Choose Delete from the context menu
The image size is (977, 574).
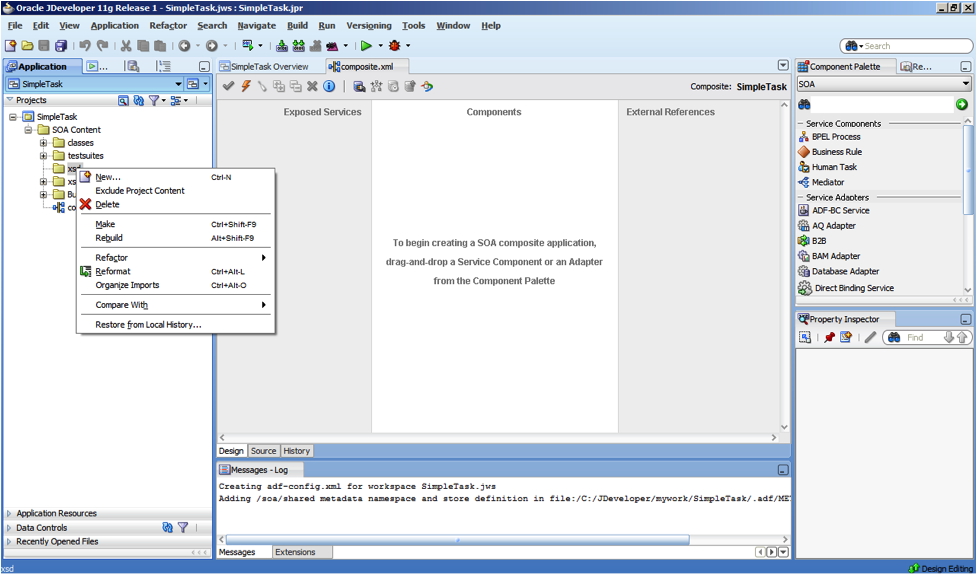pos(107,204)
